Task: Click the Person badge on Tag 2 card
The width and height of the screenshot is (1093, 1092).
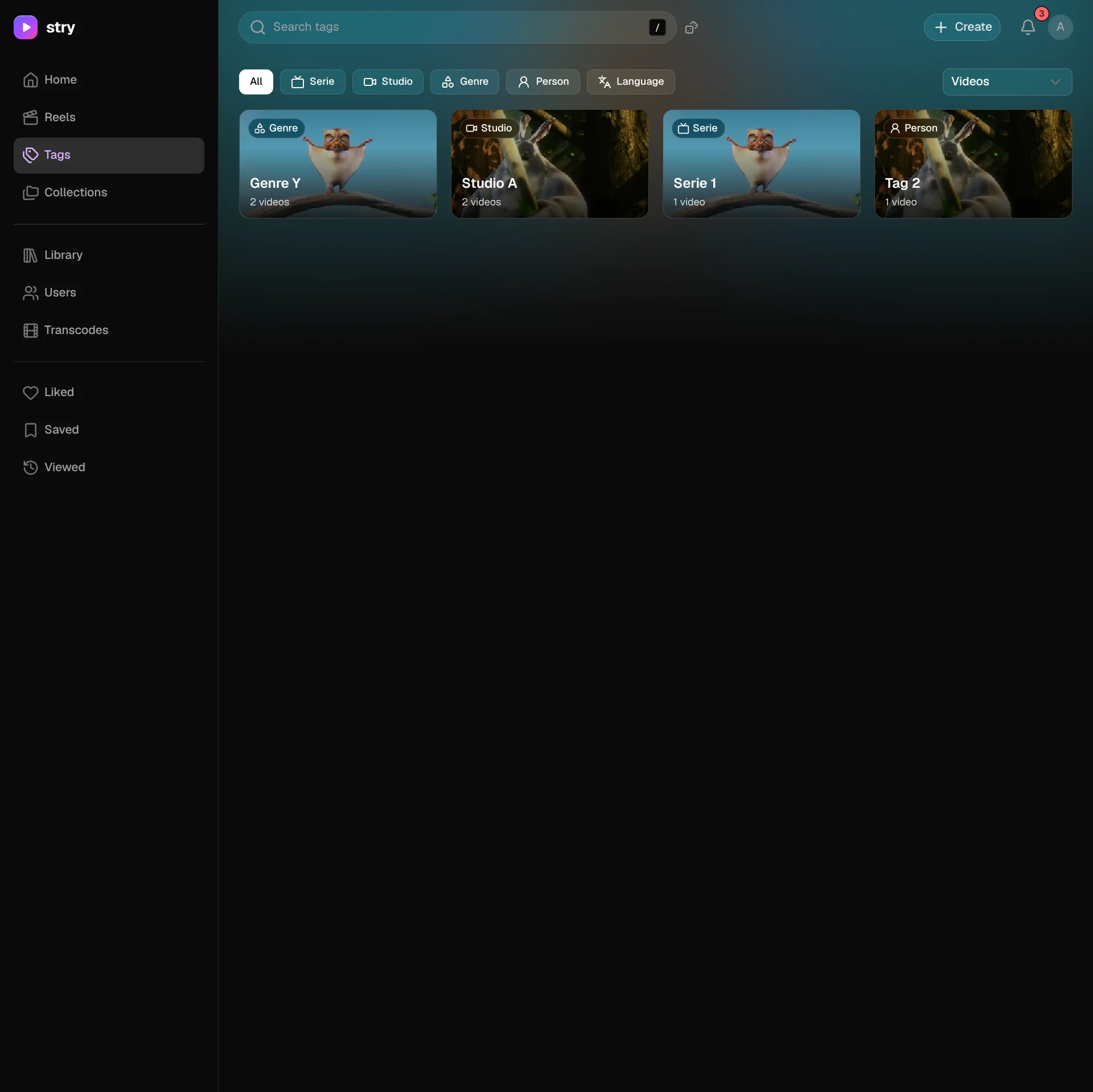Action: (x=914, y=129)
